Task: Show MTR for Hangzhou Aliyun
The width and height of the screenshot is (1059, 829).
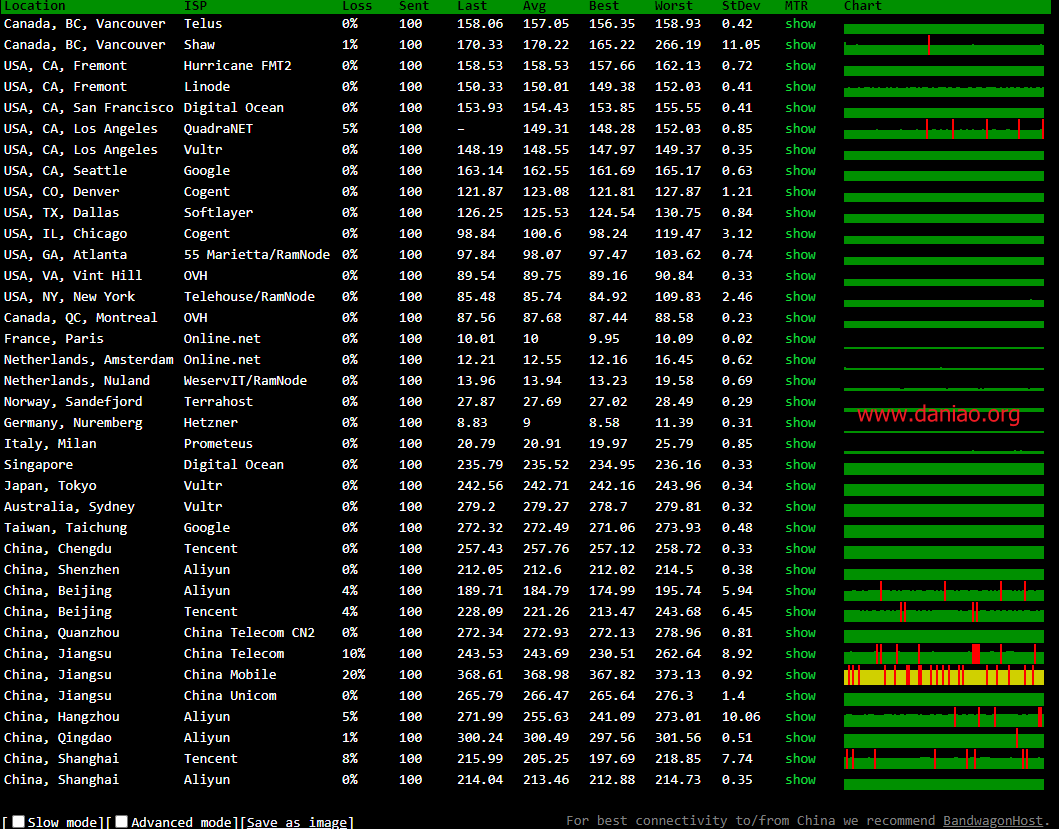Action: (800, 716)
